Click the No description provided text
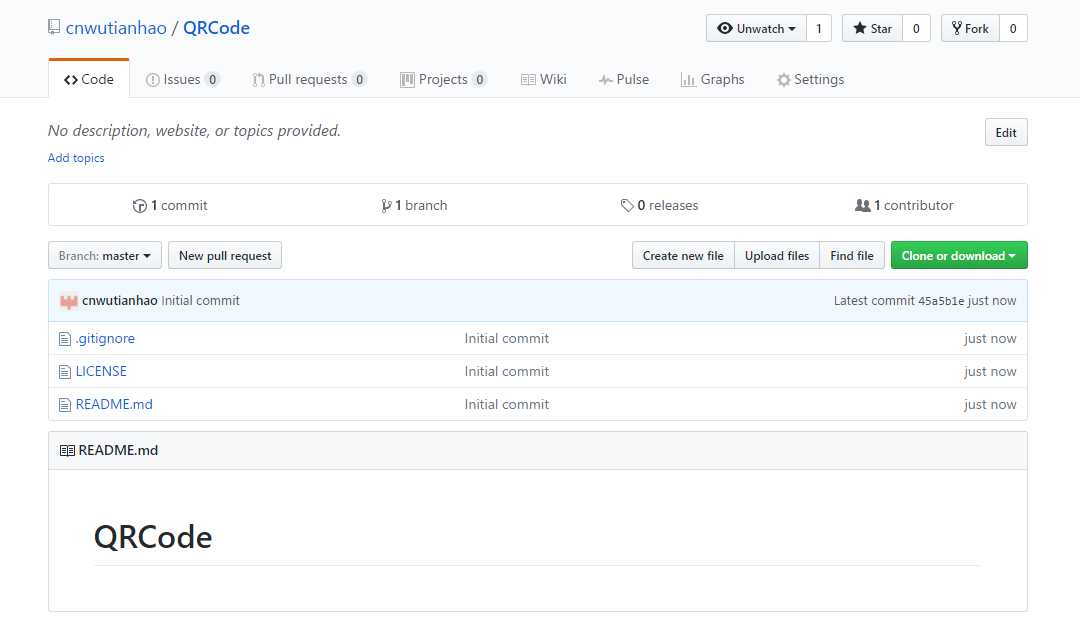Screen dimensions: 1080x636 click(194, 131)
